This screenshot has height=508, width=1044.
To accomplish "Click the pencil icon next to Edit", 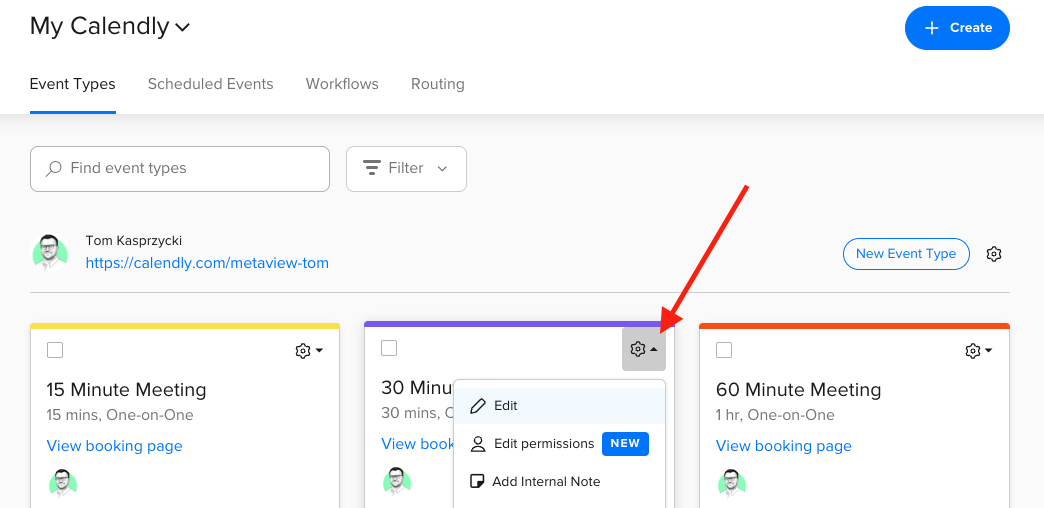I will (478, 406).
